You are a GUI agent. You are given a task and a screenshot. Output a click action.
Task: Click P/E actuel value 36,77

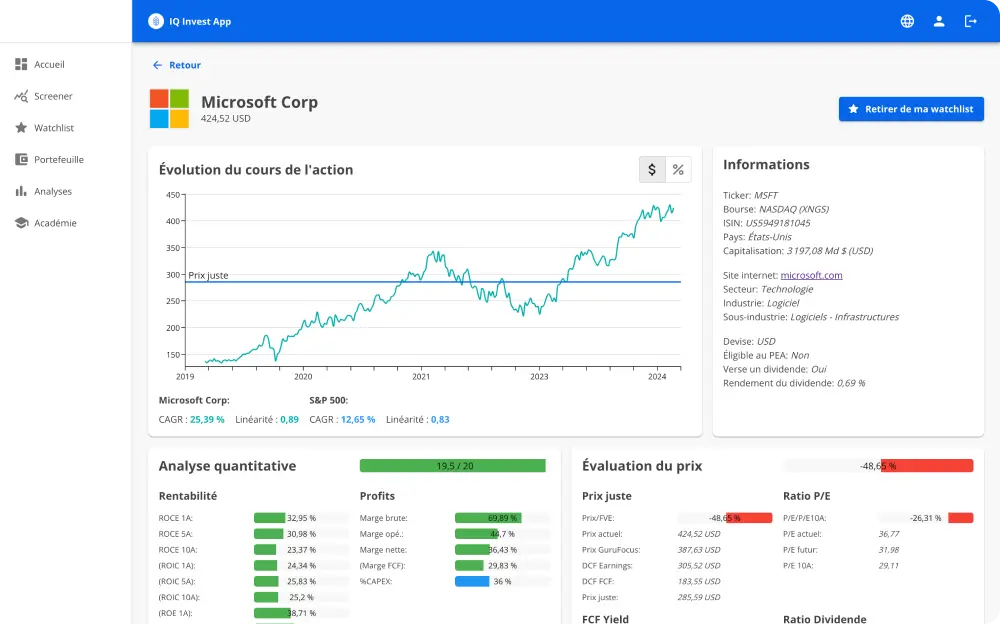point(889,533)
